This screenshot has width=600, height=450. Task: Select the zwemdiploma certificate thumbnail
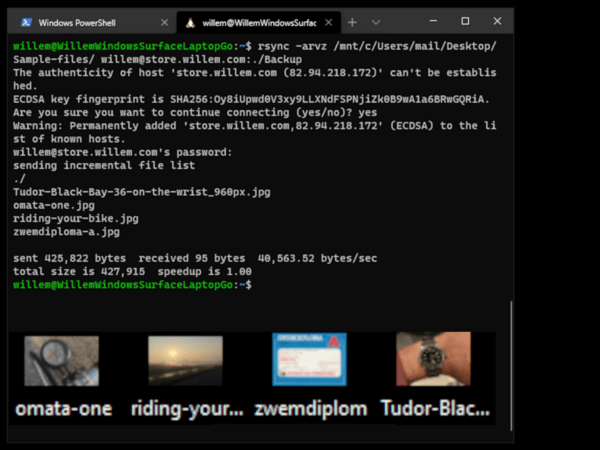[309, 360]
